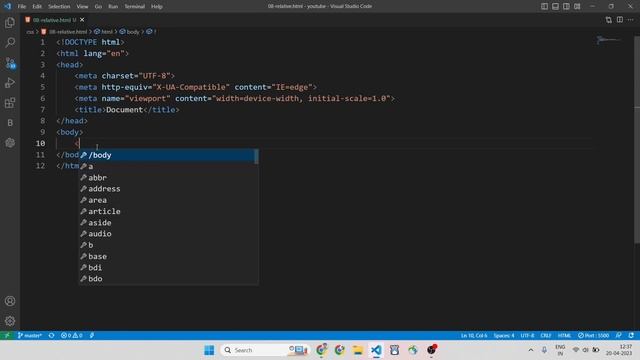Expand the 08-relative.html breadcrumb

point(64,31)
